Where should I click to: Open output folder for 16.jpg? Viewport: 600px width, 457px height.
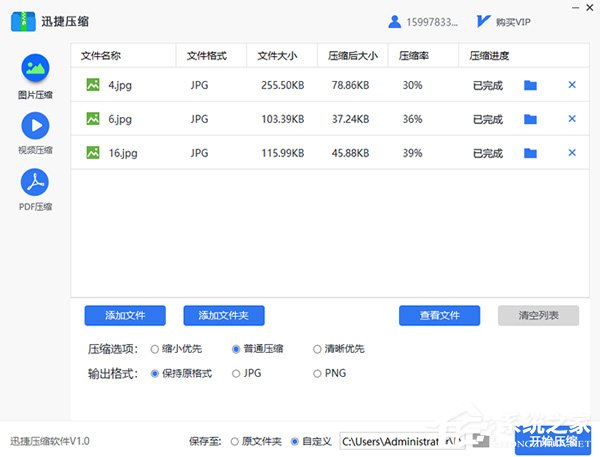point(530,153)
